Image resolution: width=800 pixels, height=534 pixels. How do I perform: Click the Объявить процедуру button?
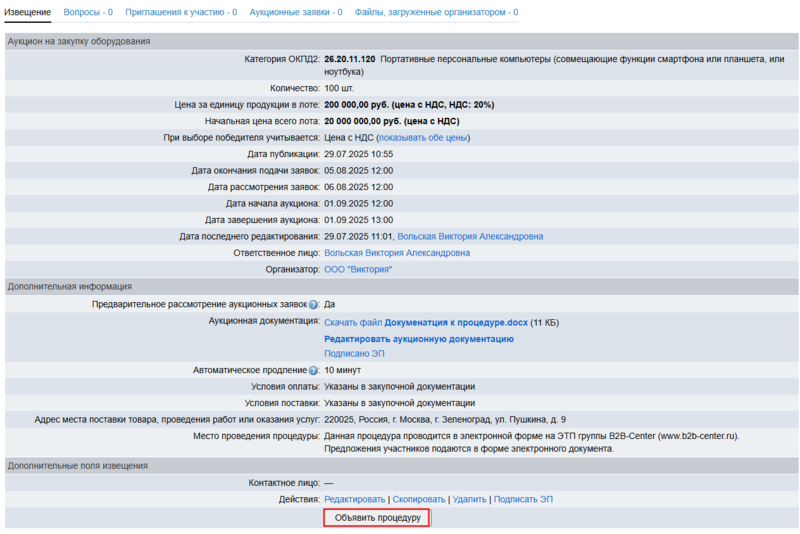point(377,518)
